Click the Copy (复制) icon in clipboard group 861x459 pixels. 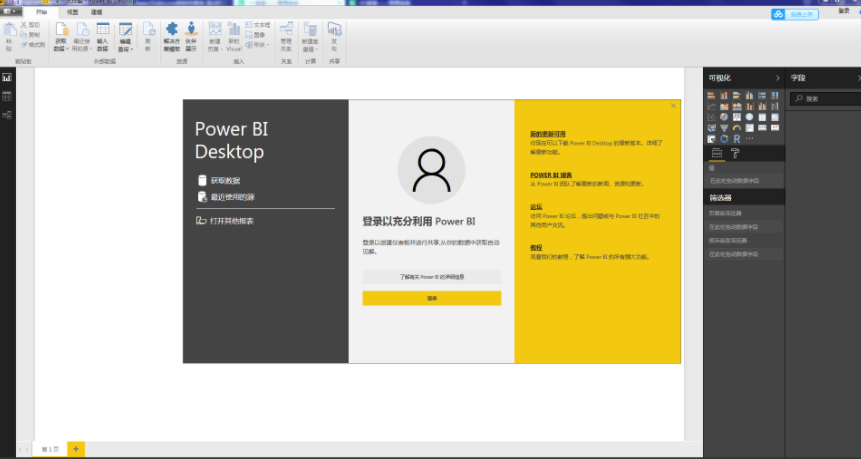[24, 35]
